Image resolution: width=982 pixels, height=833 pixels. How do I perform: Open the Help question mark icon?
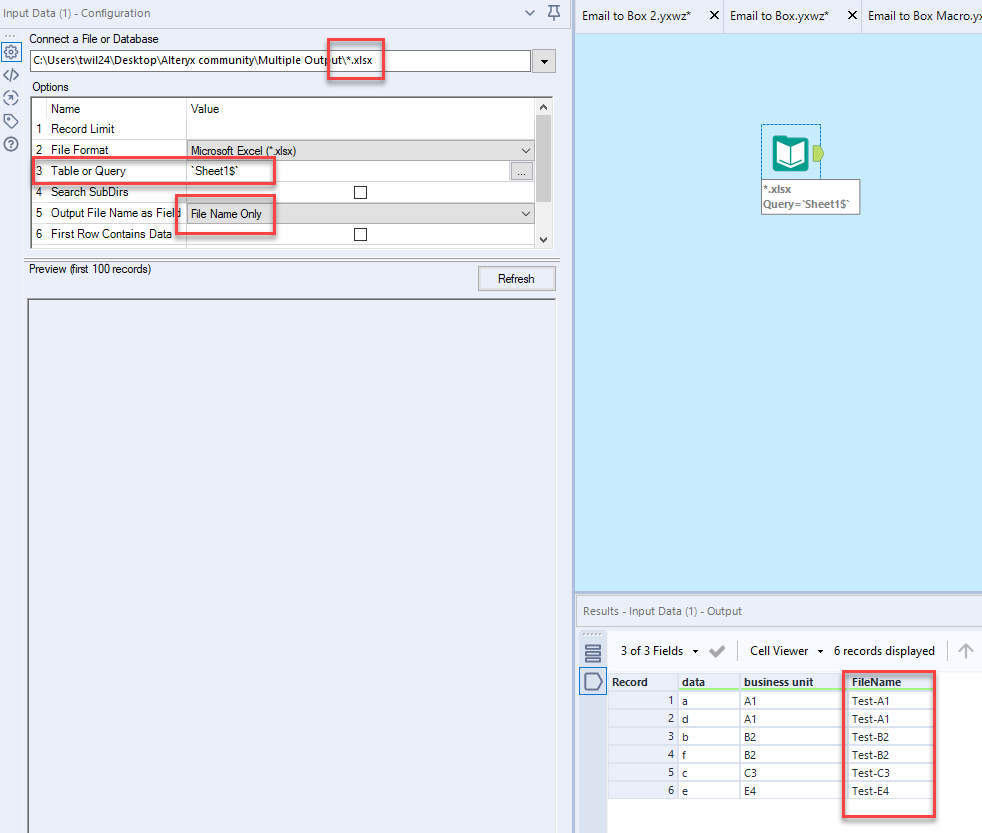pyautogui.click(x=11, y=144)
